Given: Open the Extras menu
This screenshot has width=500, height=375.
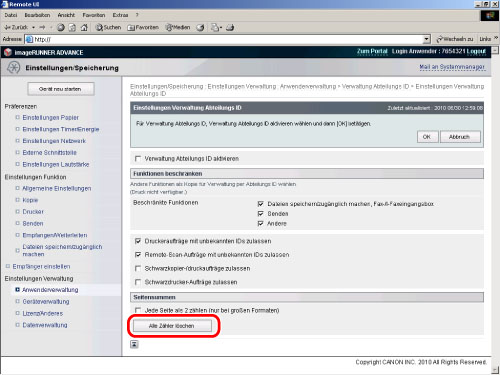Looking at the screenshot, I should [120, 15].
